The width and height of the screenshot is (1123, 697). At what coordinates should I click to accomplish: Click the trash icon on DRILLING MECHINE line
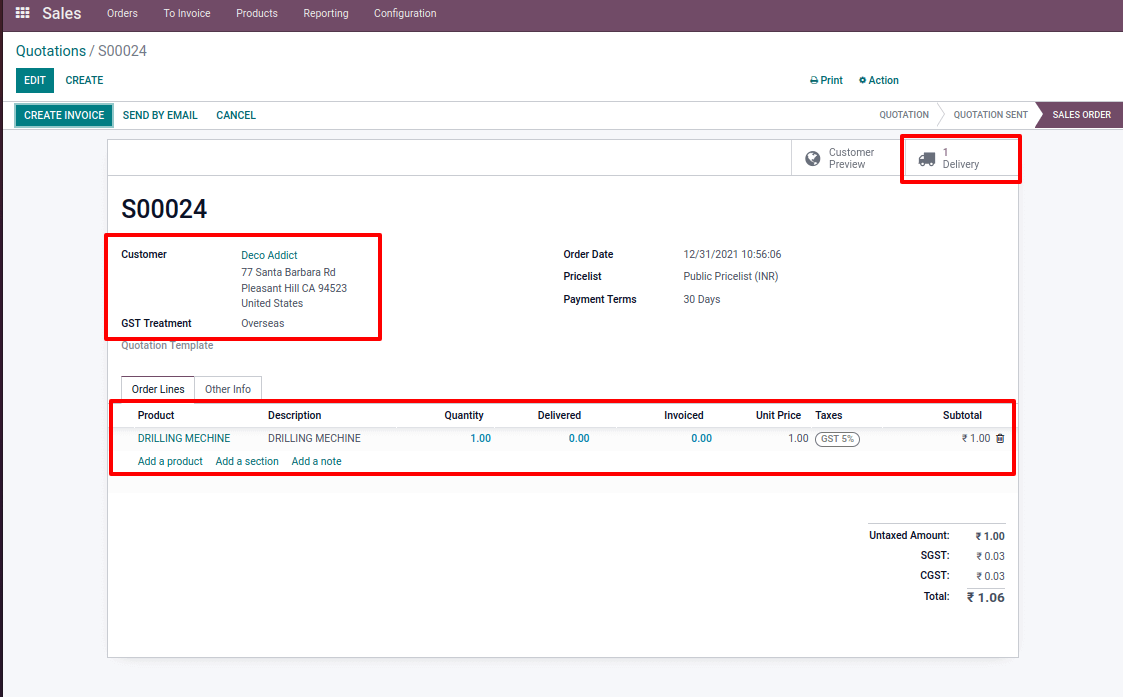click(x=1000, y=438)
